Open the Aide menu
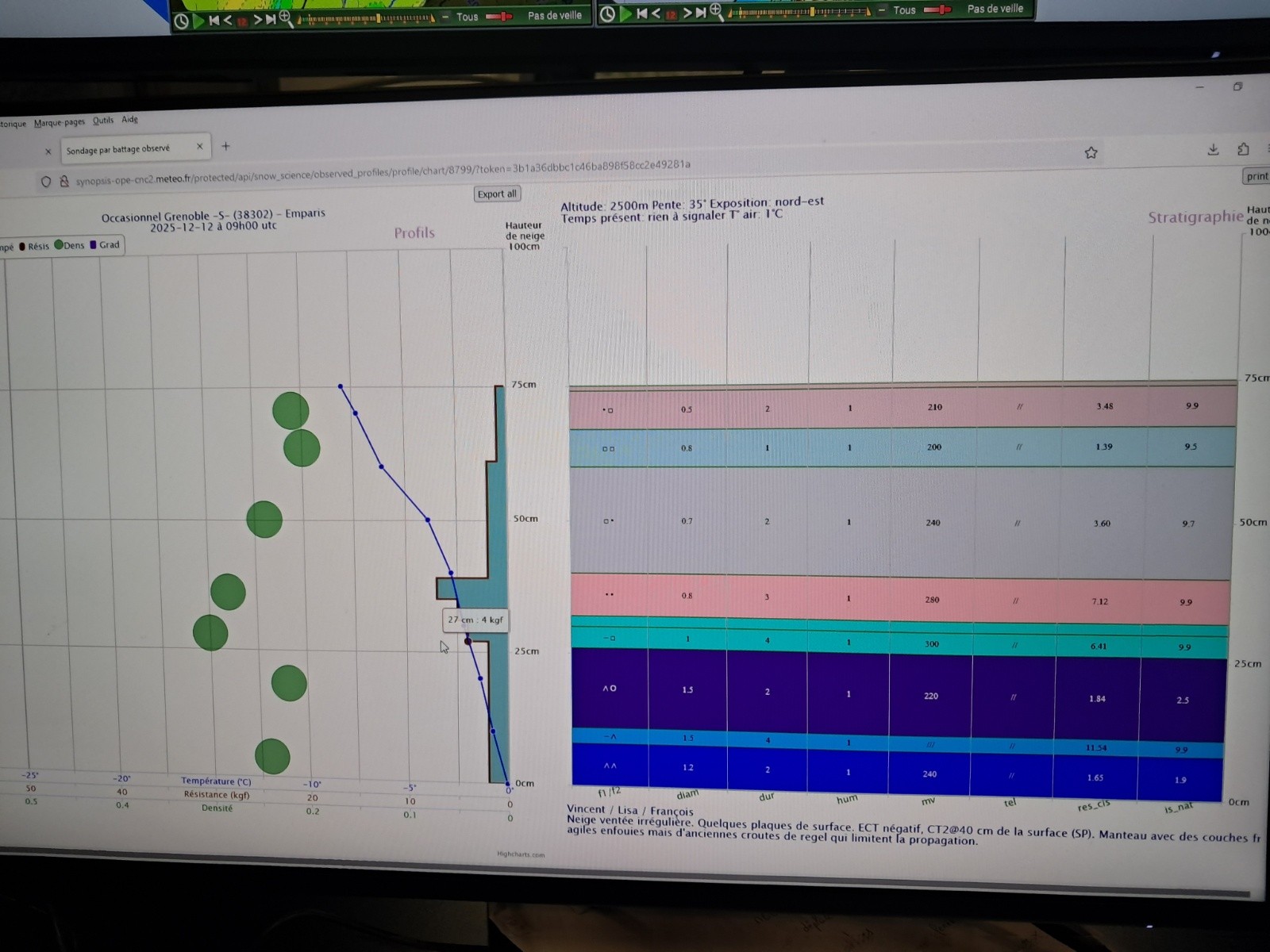The image size is (1270, 952). click(x=129, y=120)
